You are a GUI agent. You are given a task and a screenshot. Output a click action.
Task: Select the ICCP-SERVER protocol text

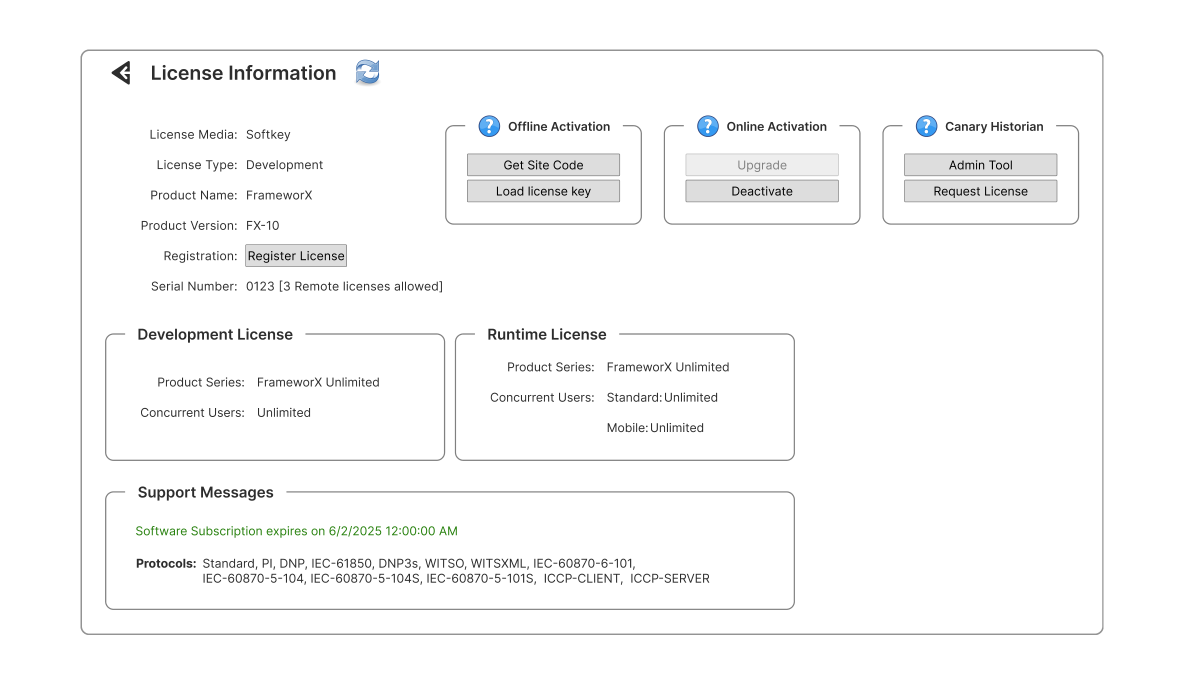point(670,578)
